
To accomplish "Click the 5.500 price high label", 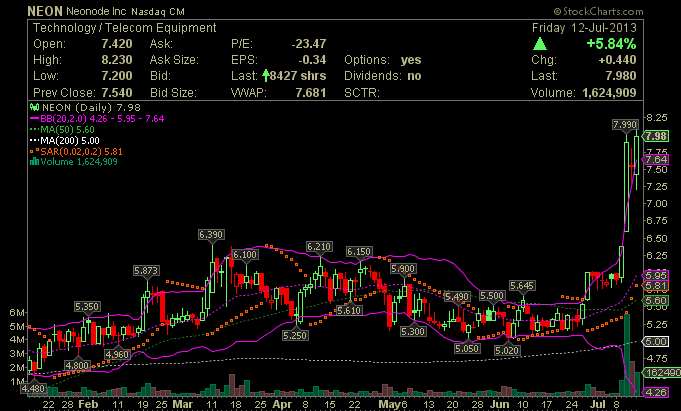I will 492,296.
